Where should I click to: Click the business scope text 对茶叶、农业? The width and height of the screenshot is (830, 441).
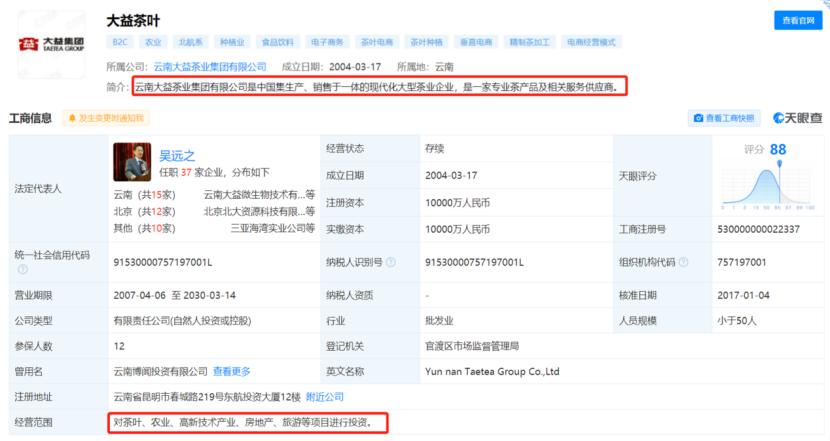click(243, 422)
